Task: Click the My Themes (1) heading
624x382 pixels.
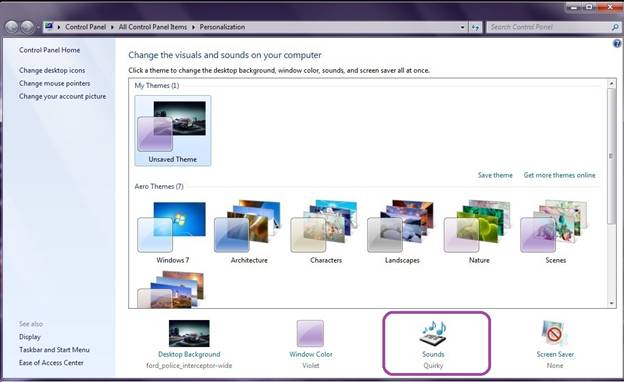Action: (157, 86)
